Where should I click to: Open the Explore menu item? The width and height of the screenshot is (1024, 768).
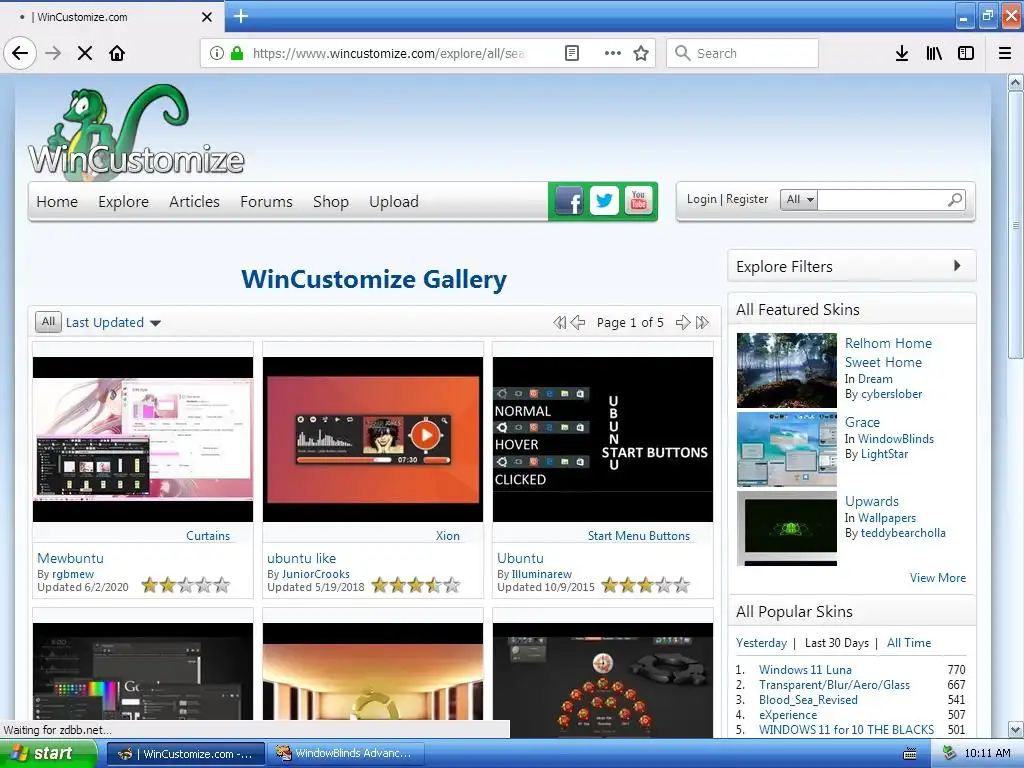[123, 202]
